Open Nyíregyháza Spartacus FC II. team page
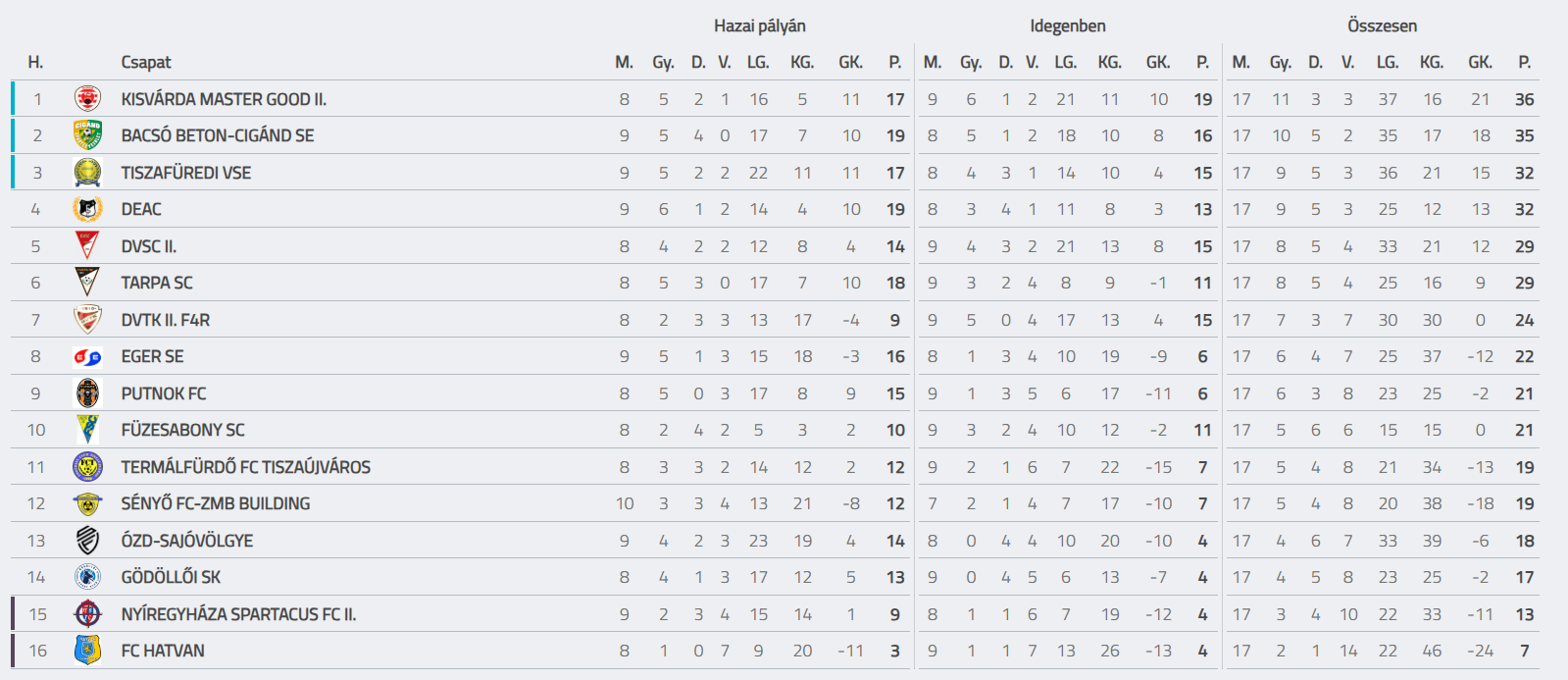1568x680 pixels. coord(238,614)
